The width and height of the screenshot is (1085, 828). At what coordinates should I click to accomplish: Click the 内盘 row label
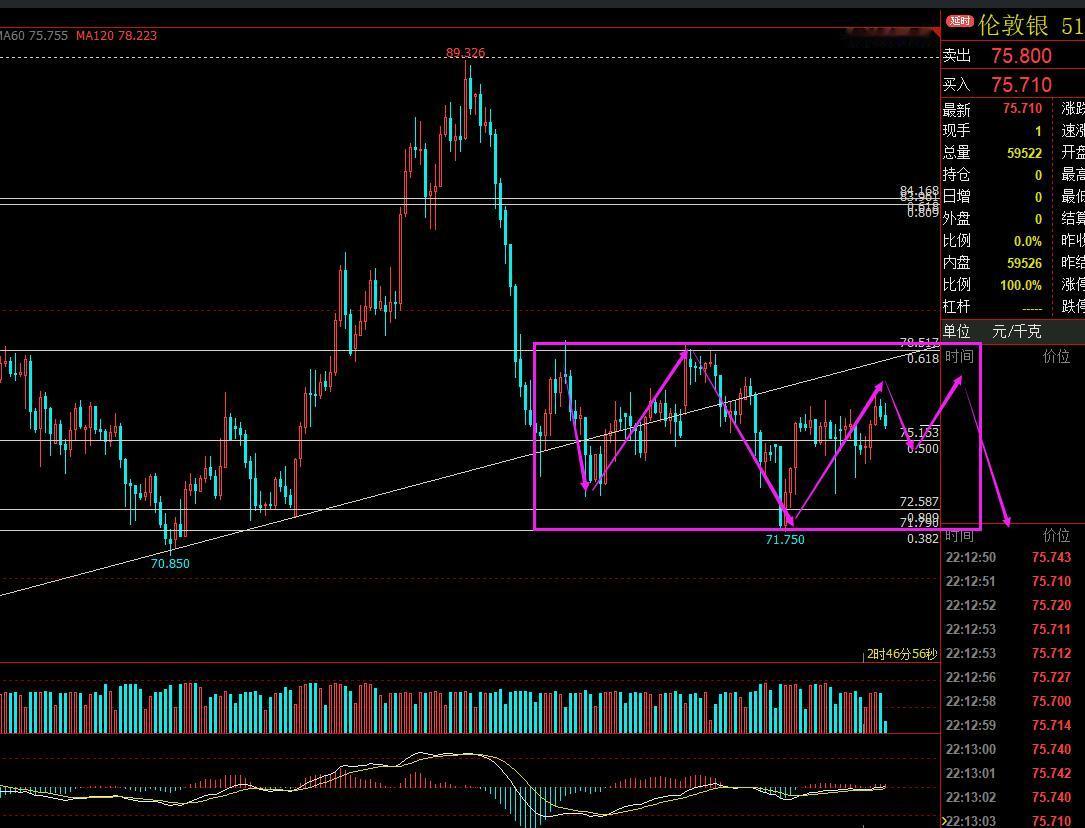957,263
